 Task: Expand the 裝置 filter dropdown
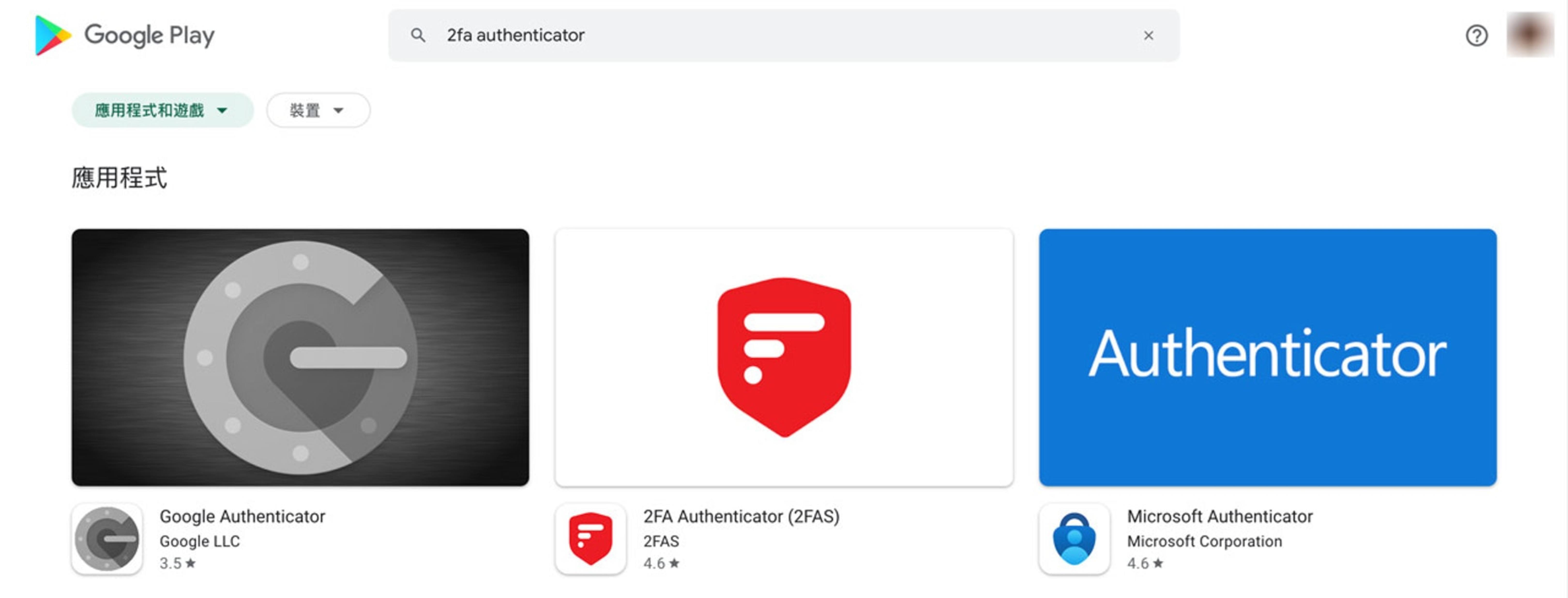[x=318, y=110]
